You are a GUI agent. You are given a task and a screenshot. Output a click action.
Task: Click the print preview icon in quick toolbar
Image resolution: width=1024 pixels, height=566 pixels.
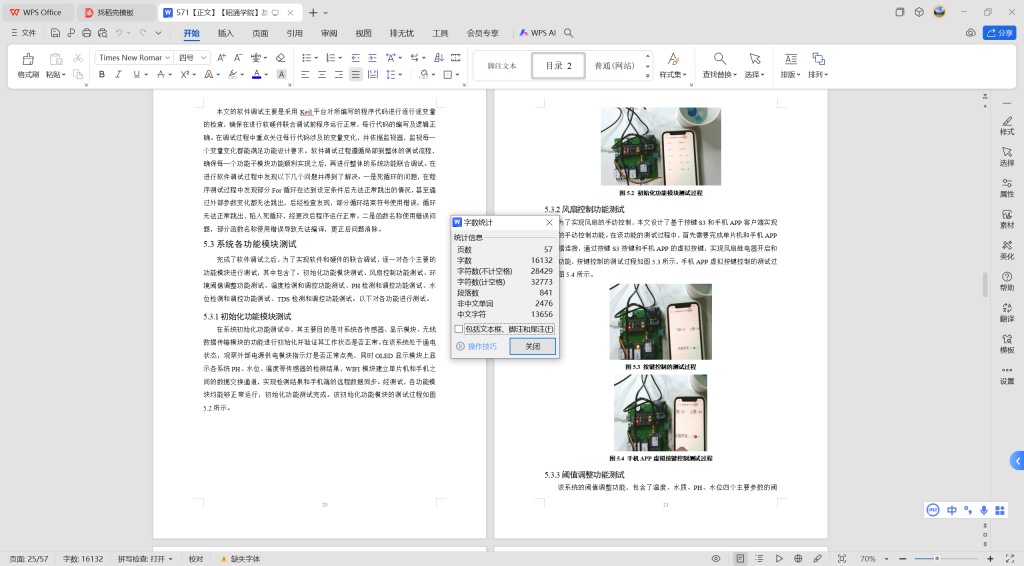(x=103, y=33)
